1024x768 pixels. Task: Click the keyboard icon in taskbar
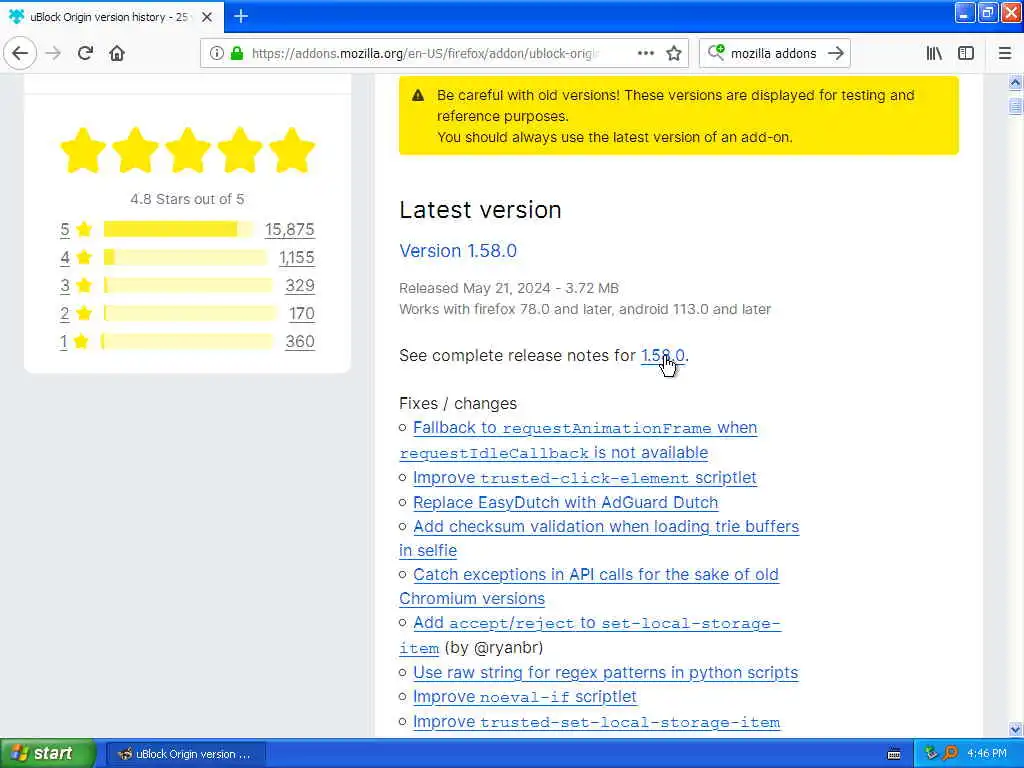(x=894, y=754)
